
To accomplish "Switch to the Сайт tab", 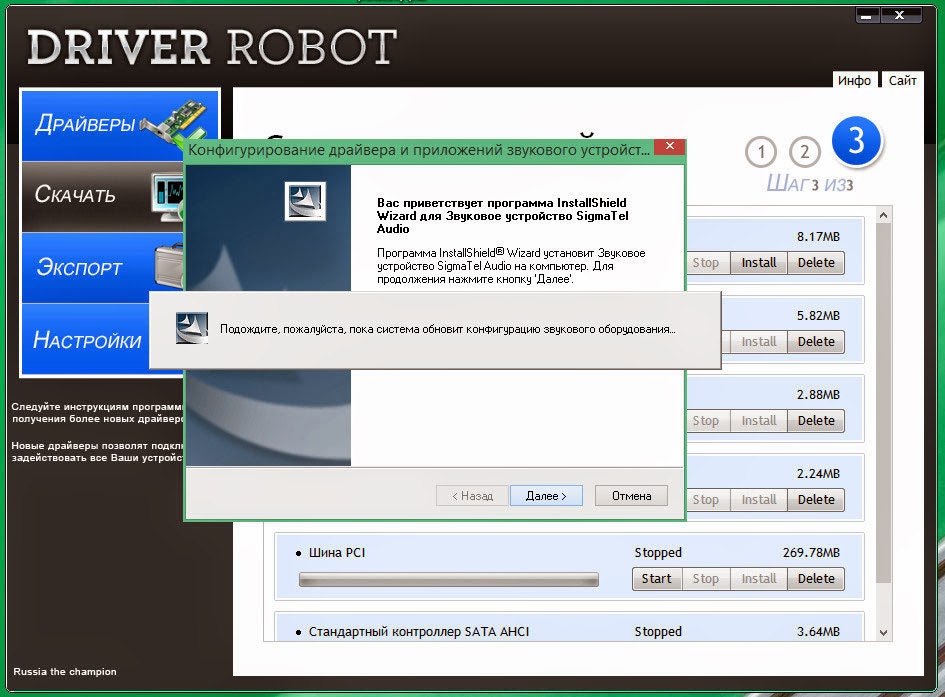I will (x=902, y=80).
